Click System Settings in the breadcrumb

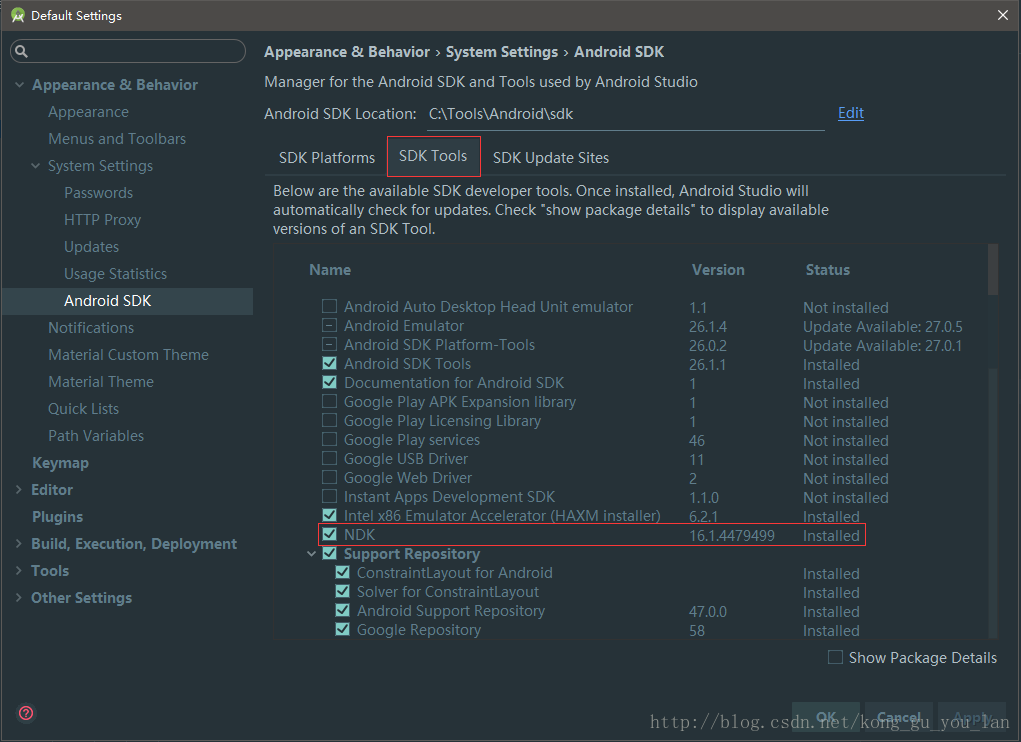(x=501, y=52)
